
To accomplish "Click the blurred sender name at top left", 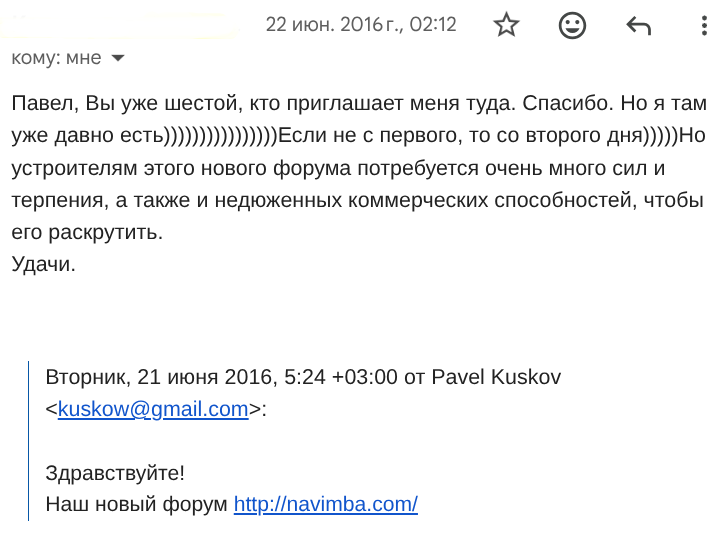I will click(119, 25).
